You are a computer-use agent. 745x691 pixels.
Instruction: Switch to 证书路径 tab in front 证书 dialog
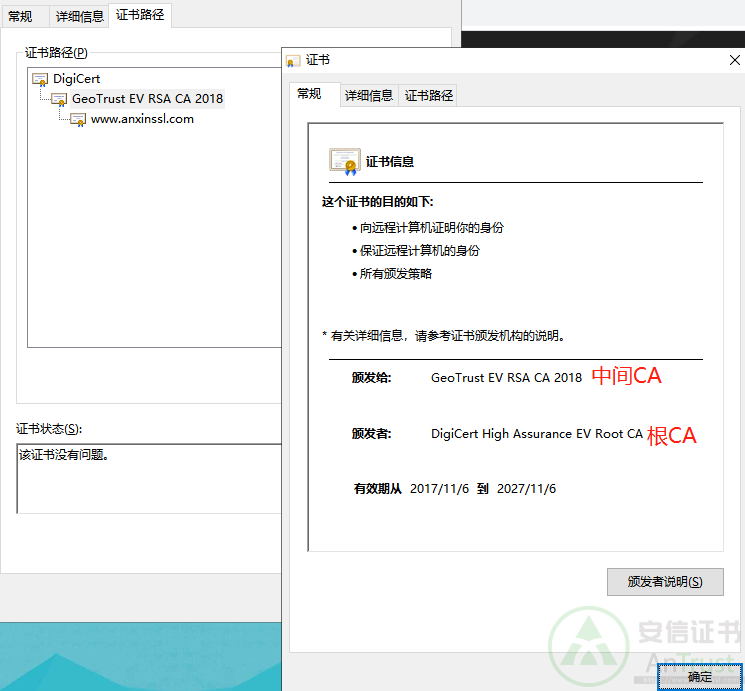429,96
